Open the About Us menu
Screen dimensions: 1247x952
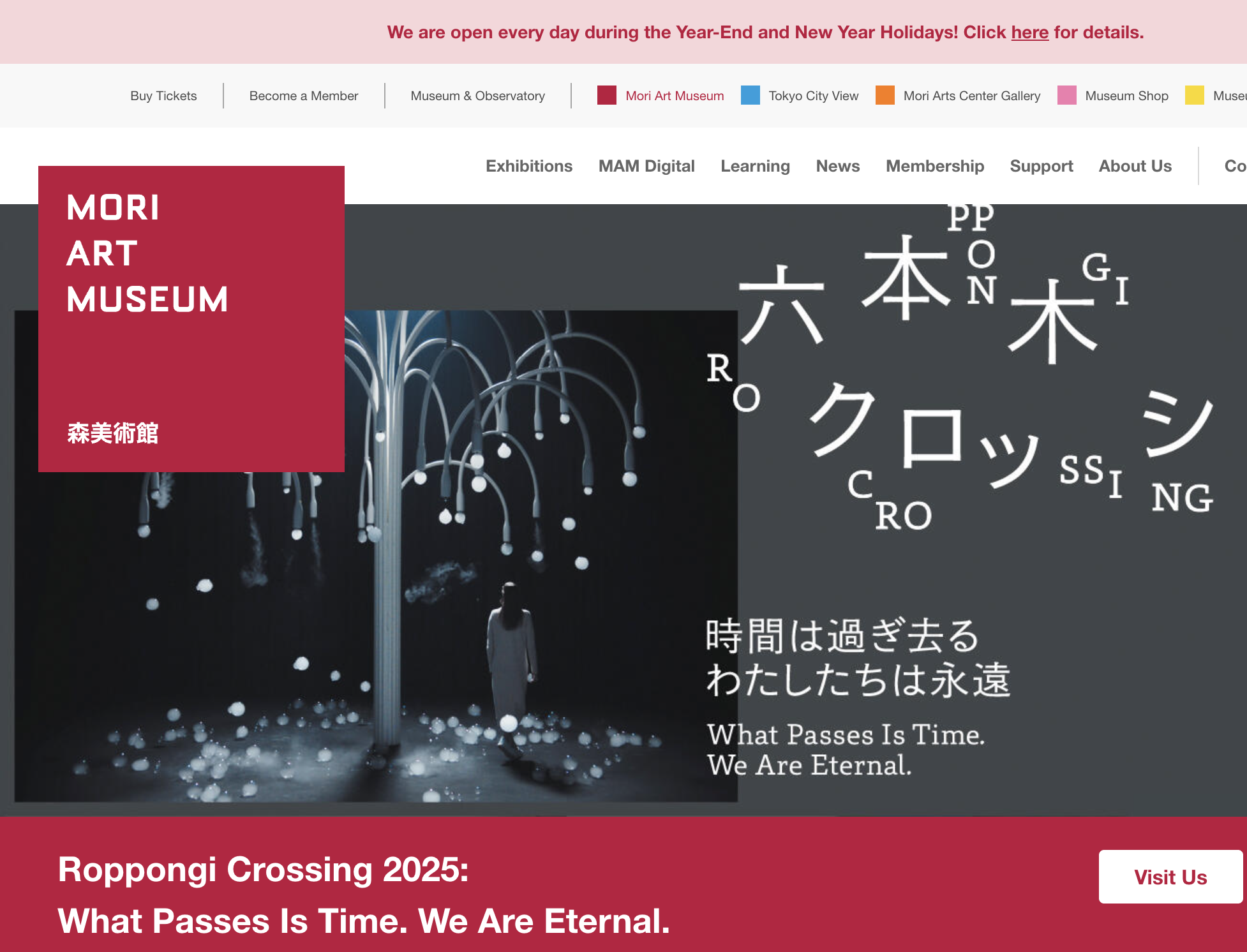1135,166
